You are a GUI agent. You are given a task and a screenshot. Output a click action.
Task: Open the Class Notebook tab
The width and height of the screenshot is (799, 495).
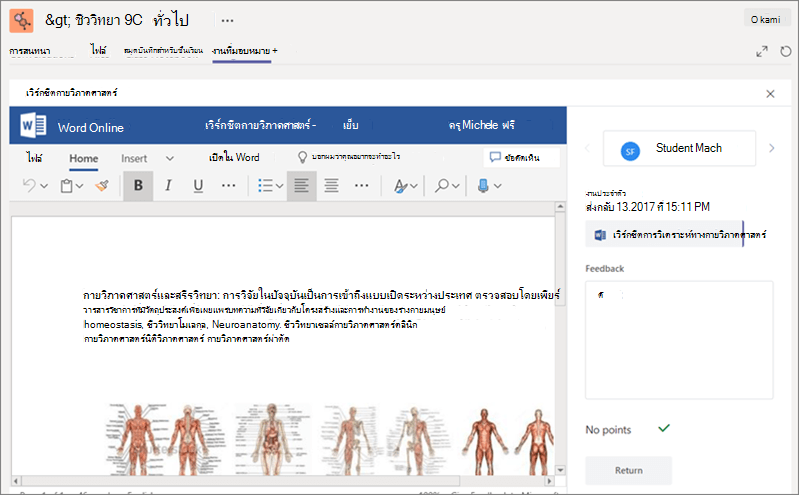point(164,50)
